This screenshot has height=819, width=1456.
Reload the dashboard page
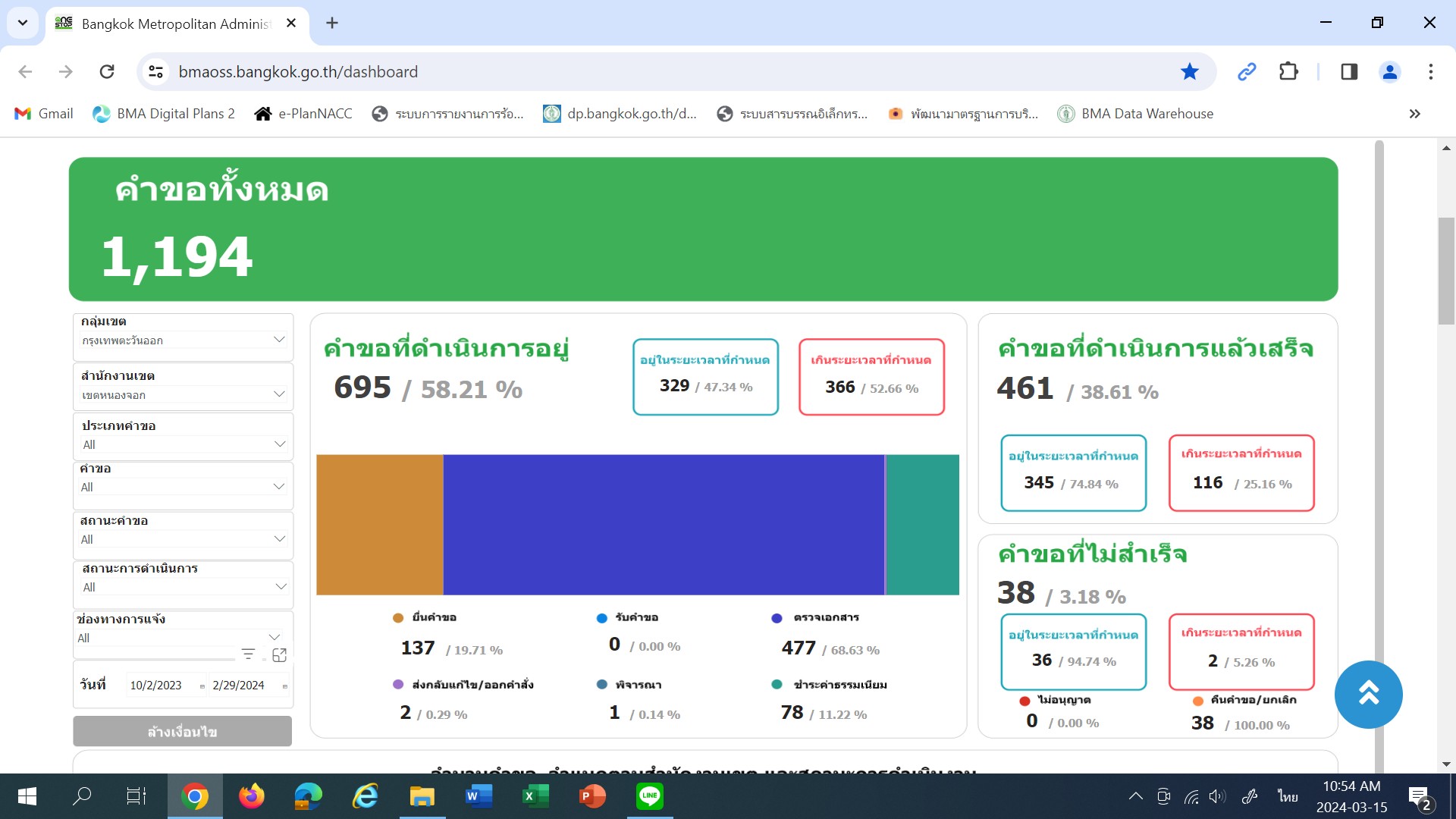(107, 71)
